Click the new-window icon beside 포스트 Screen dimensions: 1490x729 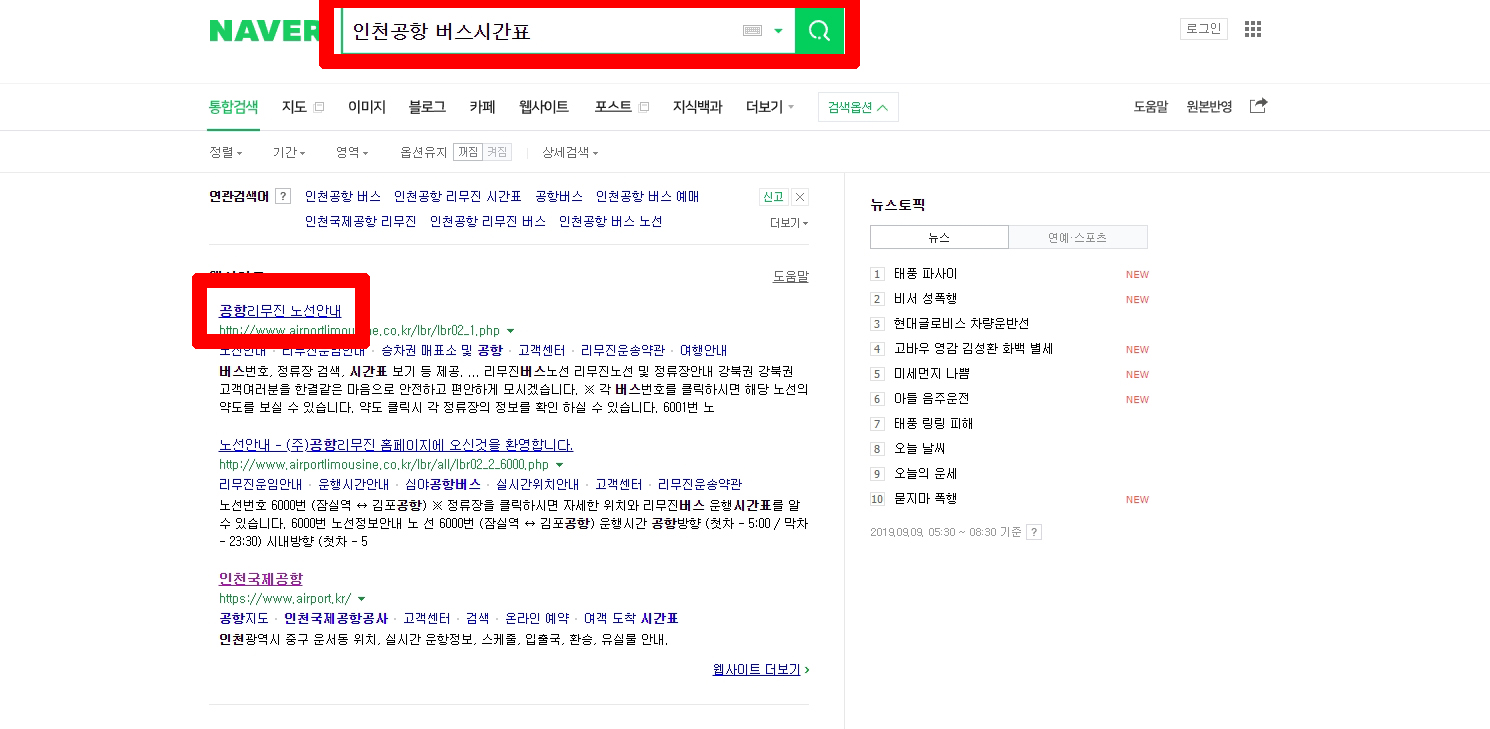(644, 107)
